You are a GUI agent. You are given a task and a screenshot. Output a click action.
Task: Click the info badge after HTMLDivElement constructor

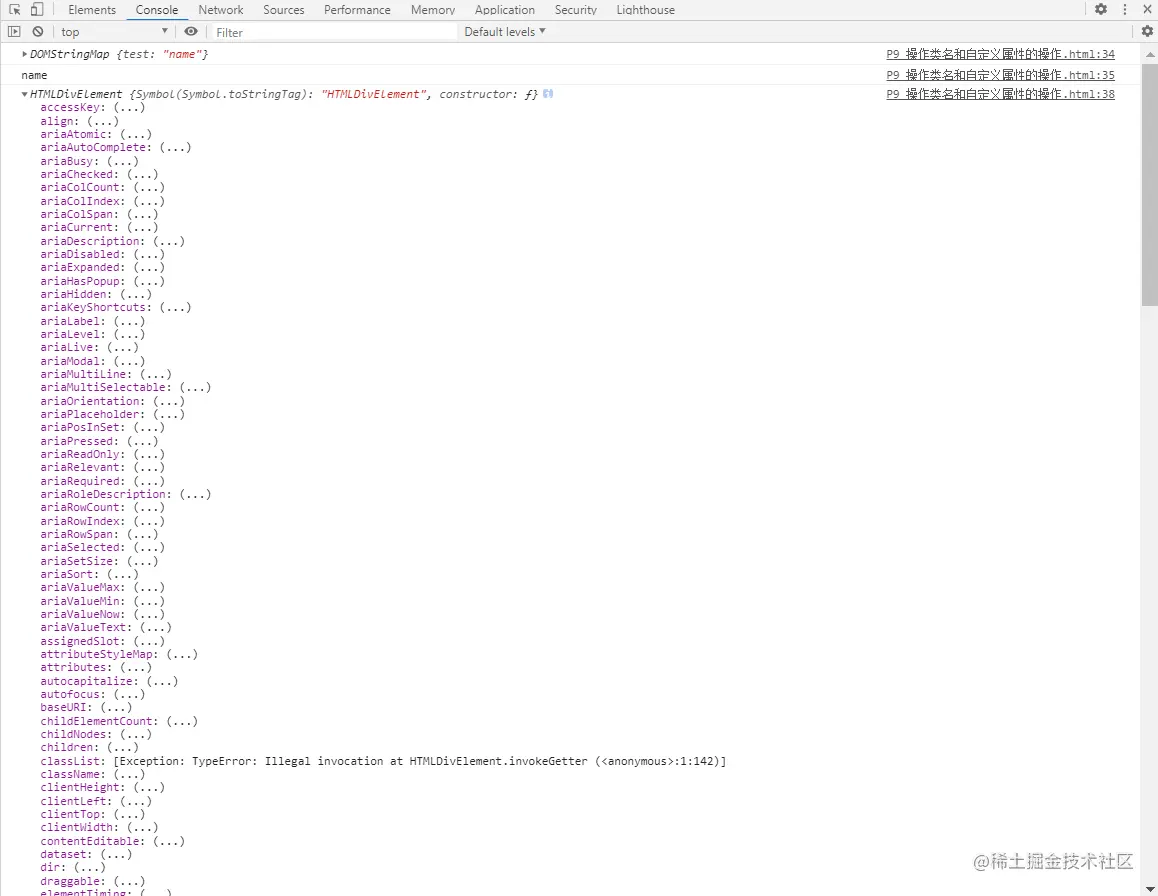click(548, 94)
